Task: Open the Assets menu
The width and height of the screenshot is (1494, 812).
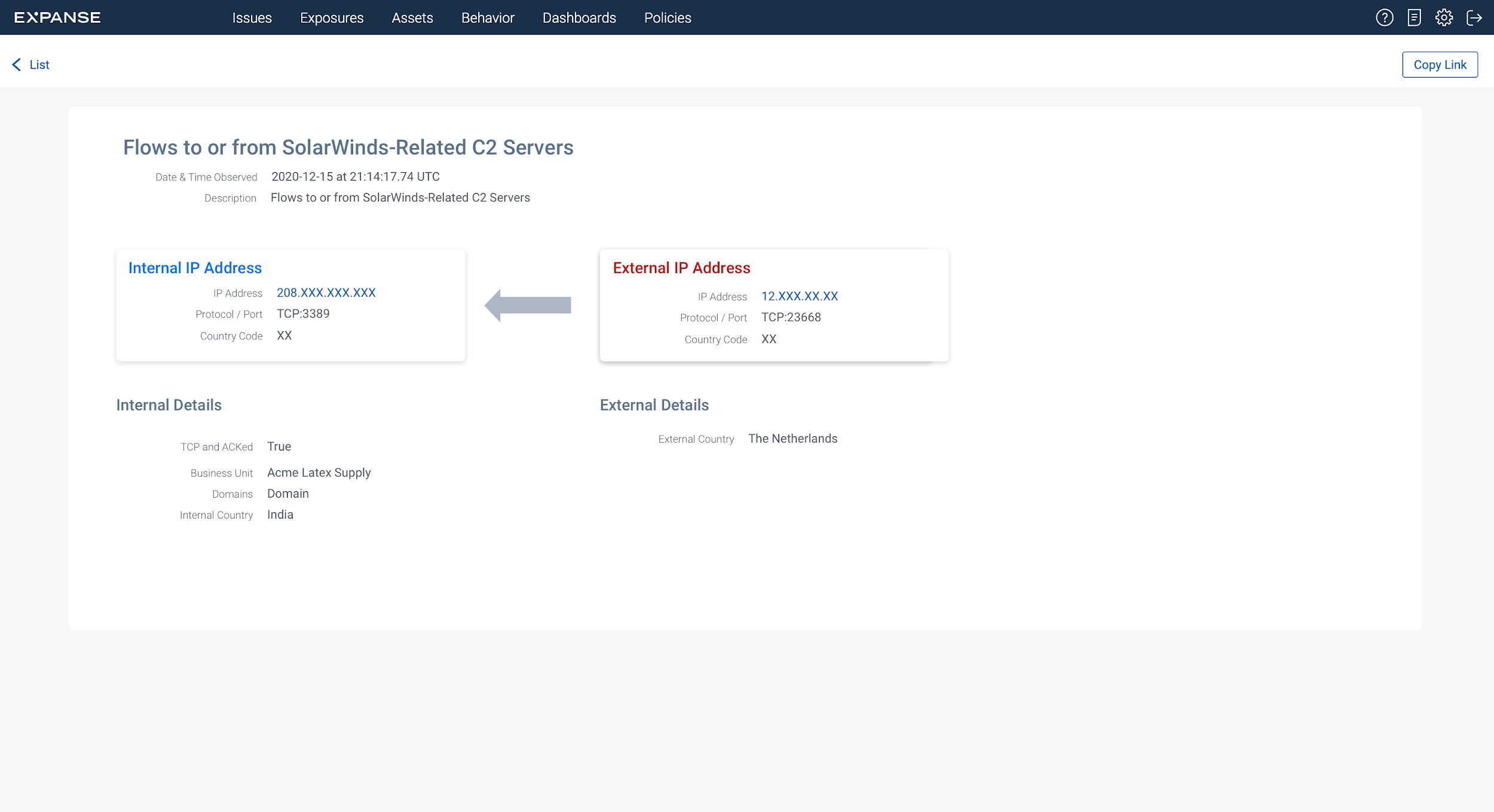Action: [x=412, y=18]
